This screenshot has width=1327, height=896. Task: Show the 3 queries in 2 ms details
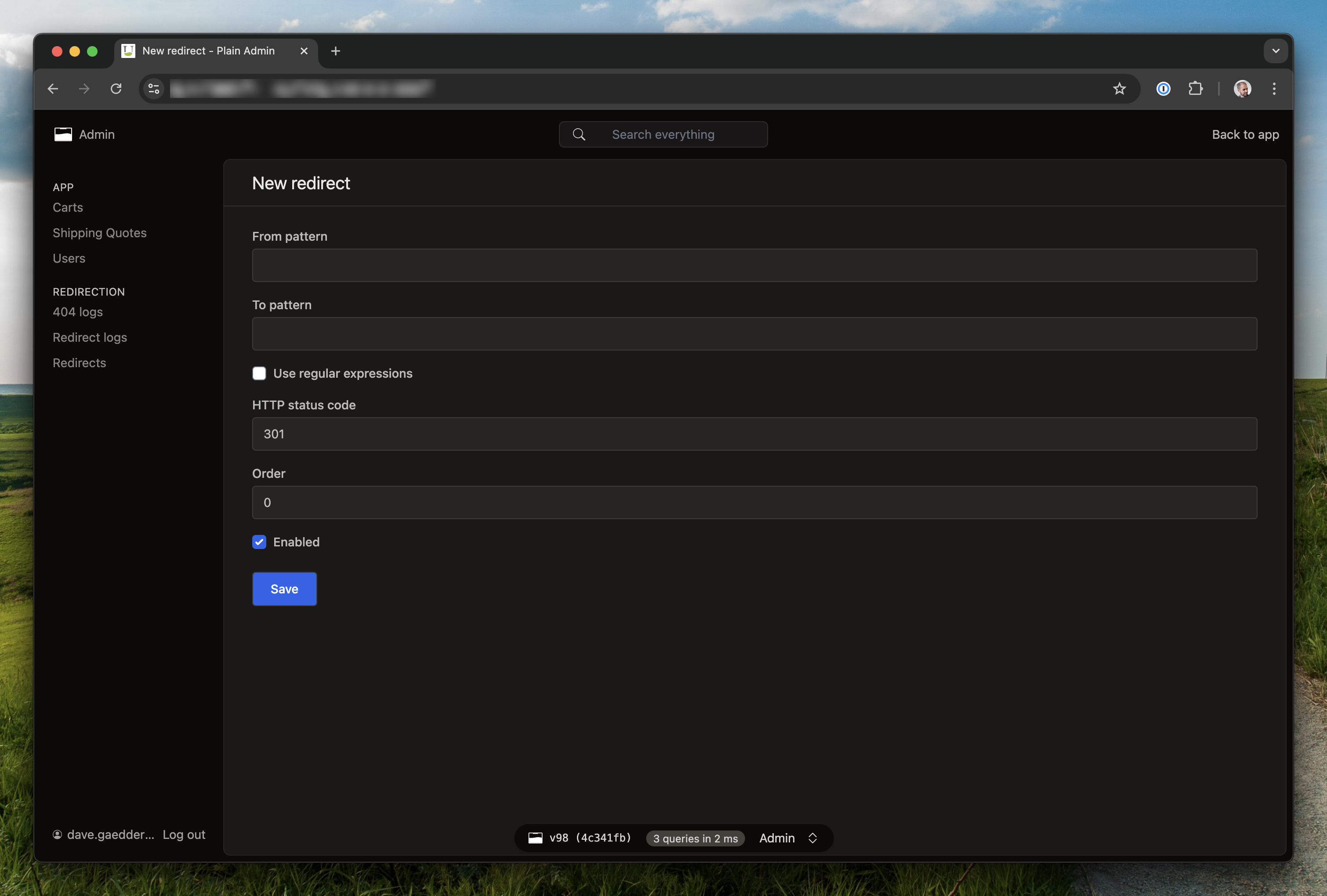click(695, 838)
